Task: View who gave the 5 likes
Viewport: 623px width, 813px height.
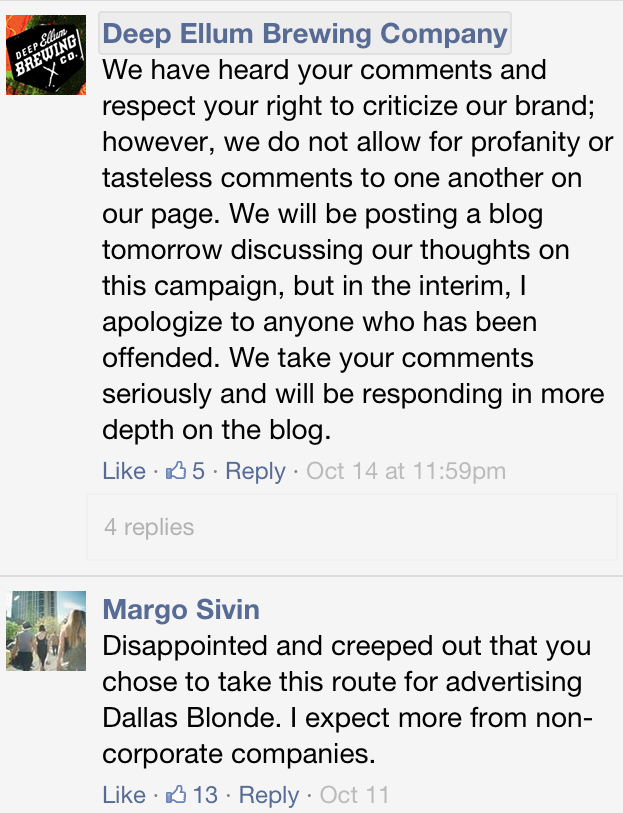Action: click(x=199, y=471)
